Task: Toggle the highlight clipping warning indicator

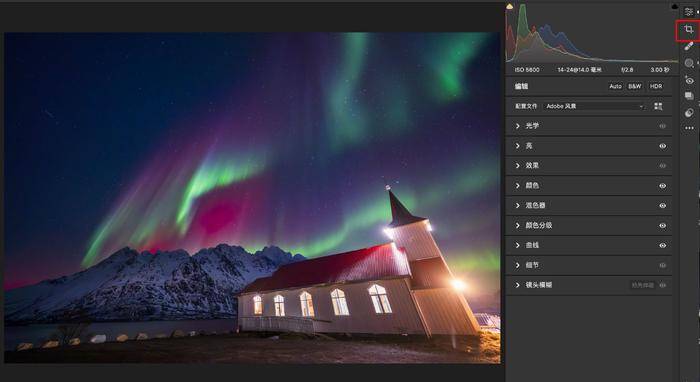Action: 675,6
